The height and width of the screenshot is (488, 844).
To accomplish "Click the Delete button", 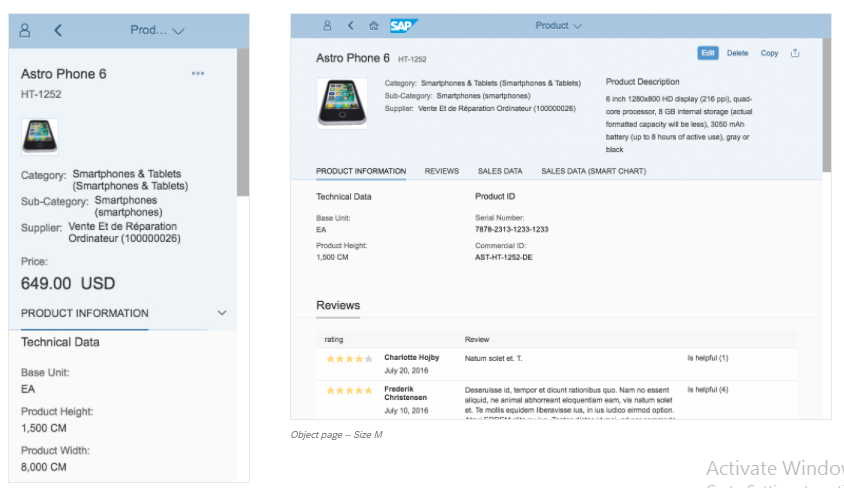I will pyautogui.click(x=737, y=53).
